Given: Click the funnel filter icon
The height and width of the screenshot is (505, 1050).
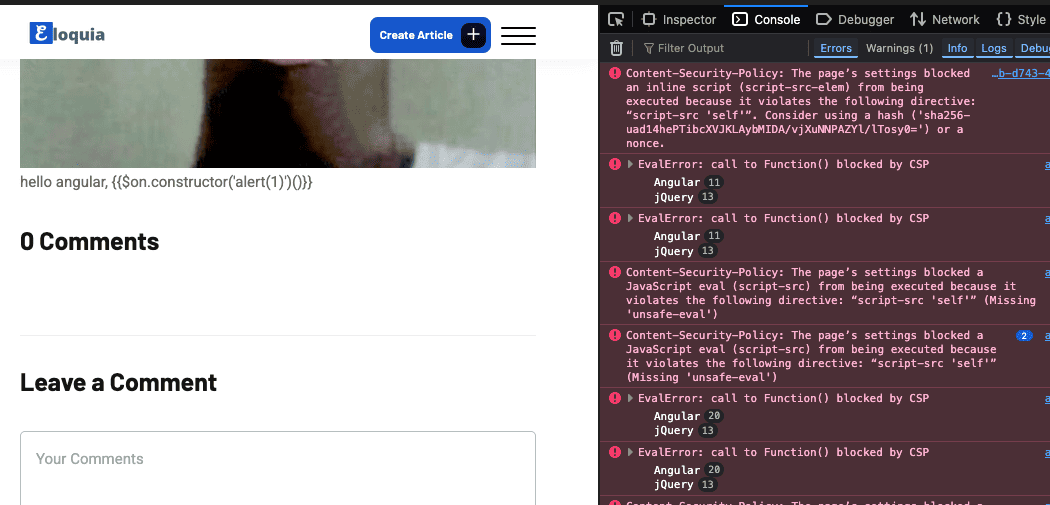Looking at the screenshot, I should point(648,48).
